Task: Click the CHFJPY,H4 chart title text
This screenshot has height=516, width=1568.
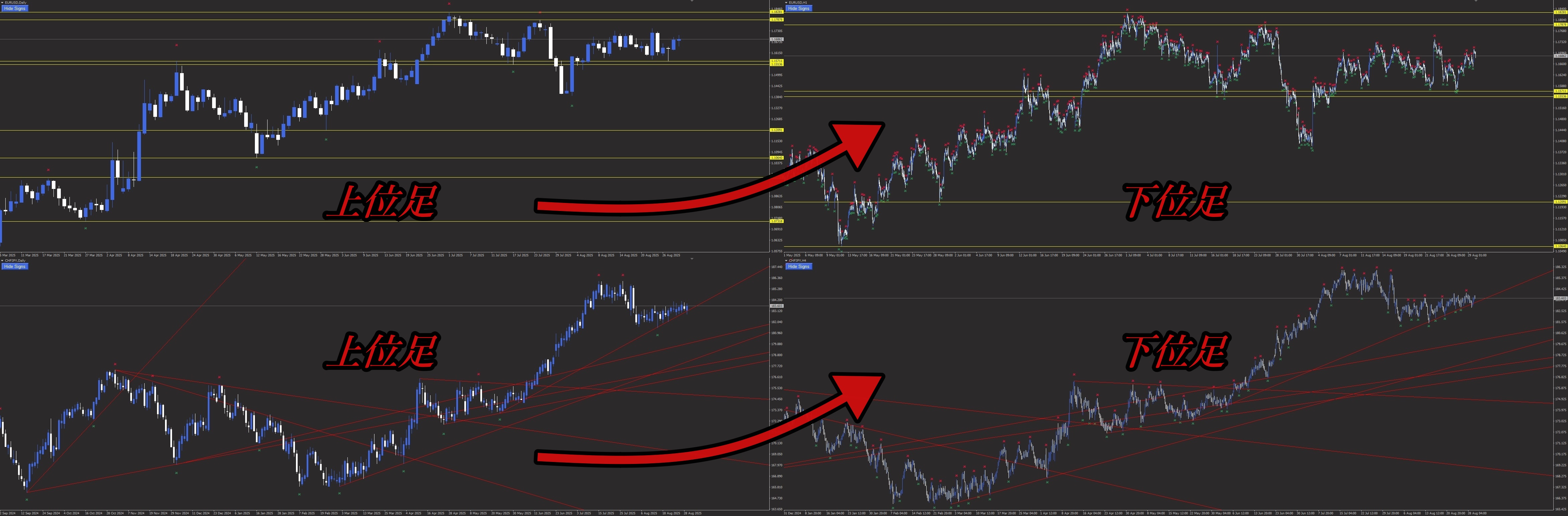Action: point(798,260)
